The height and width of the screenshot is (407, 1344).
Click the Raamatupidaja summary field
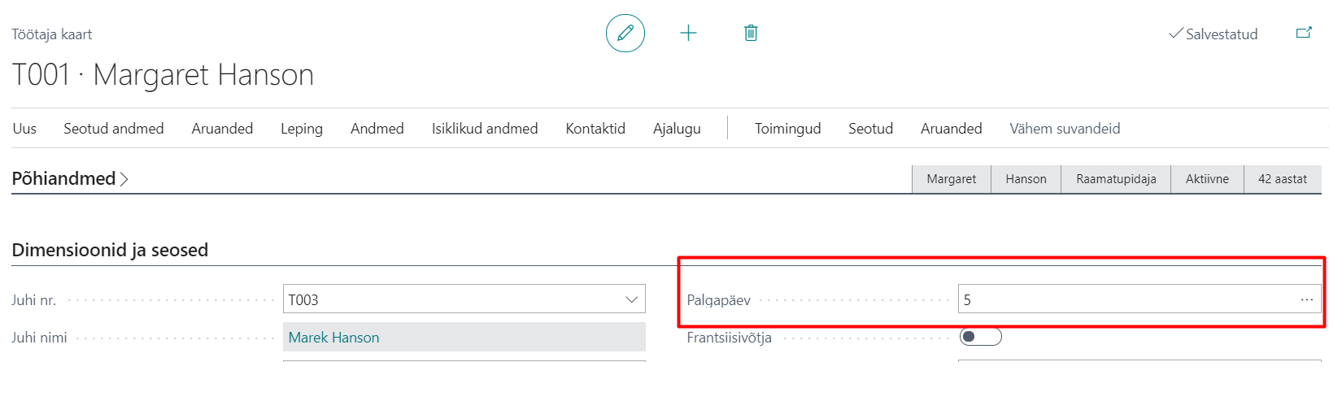coord(1116,179)
